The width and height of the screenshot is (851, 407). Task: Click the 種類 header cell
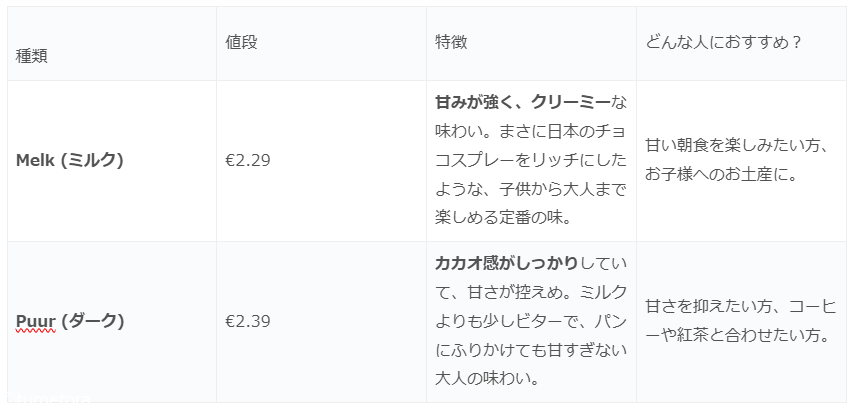tap(32, 56)
